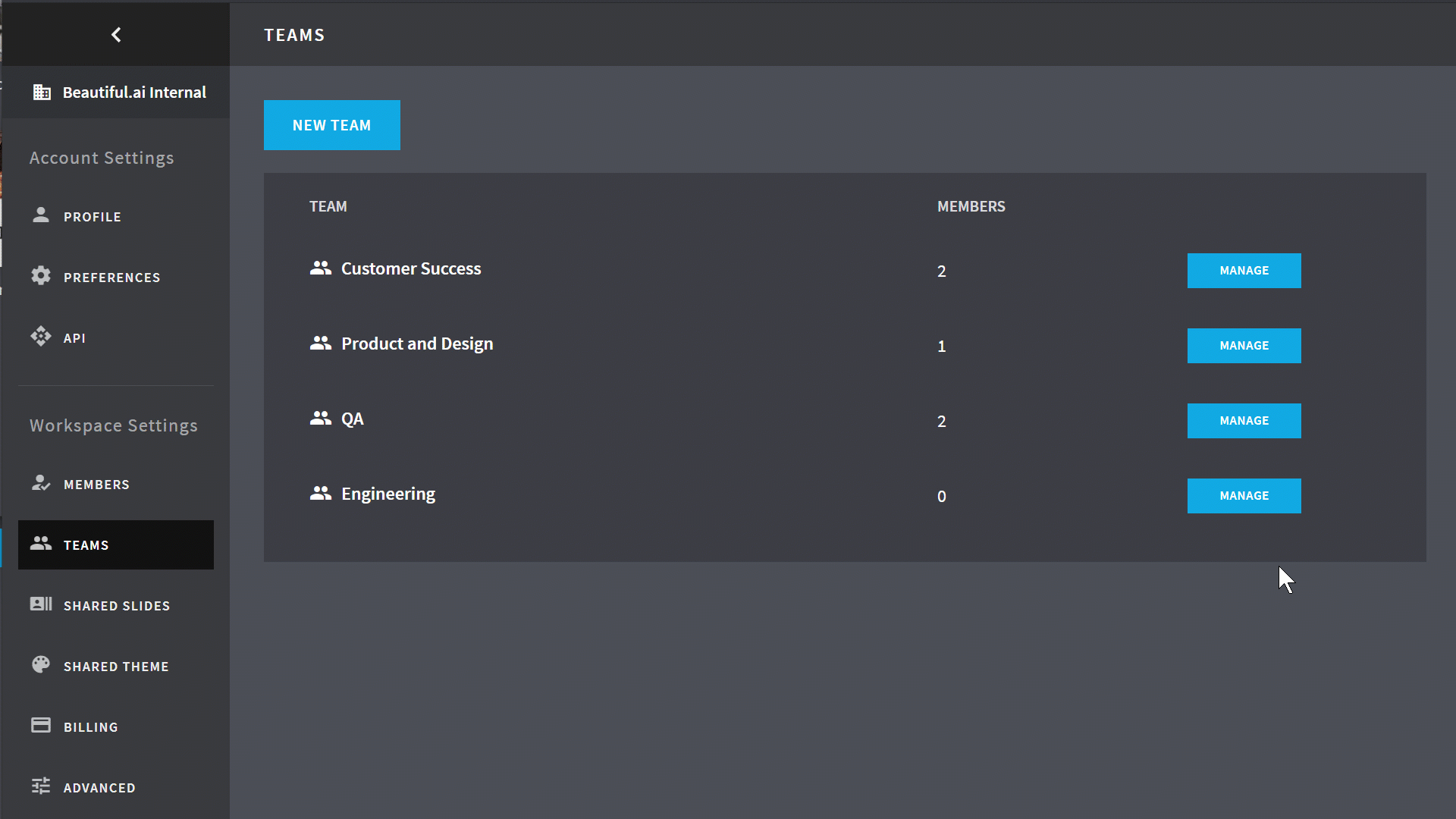1456x819 pixels.
Task: Click the Beautiful.ai Internal building icon
Action: [42, 92]
